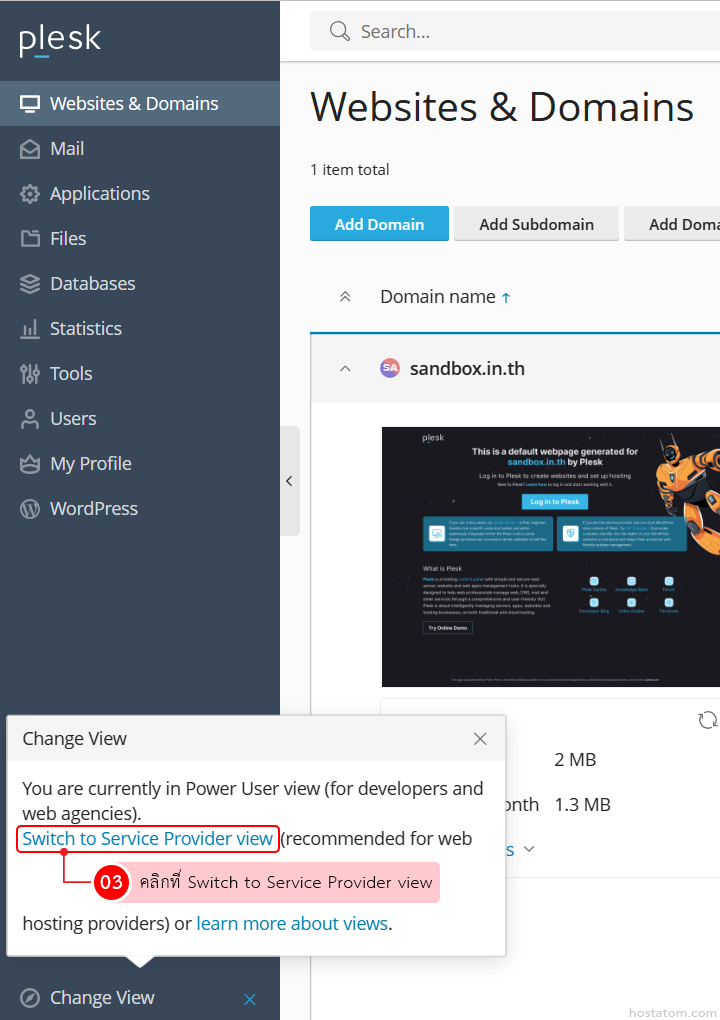The image size is (720, 1020).
Task: Go to Users in the sidebar
Action: point(73,419)
